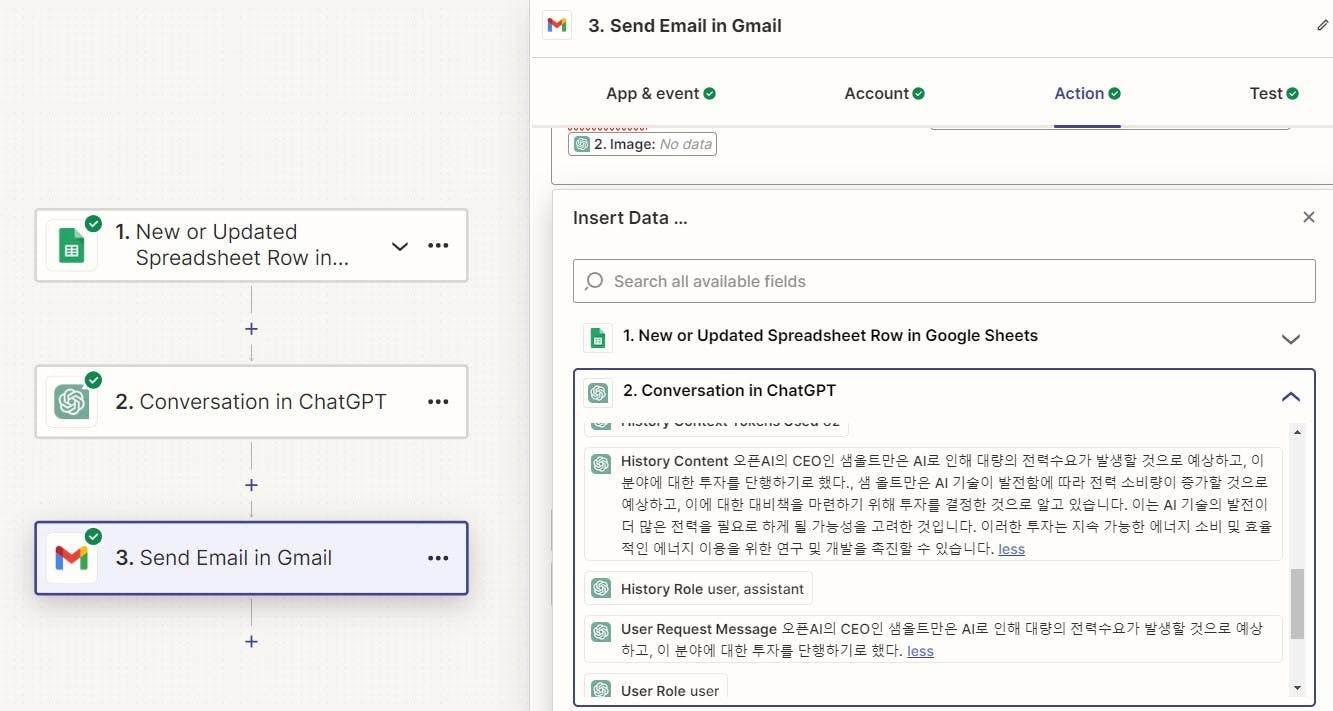
Task: Collapse User Request Message with 'less' link
Action: tap(920, 651)
